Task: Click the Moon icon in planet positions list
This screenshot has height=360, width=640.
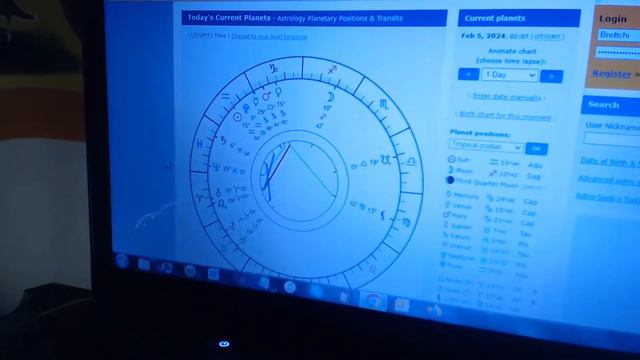Action: pyautogui.click(x=451, y=169)
